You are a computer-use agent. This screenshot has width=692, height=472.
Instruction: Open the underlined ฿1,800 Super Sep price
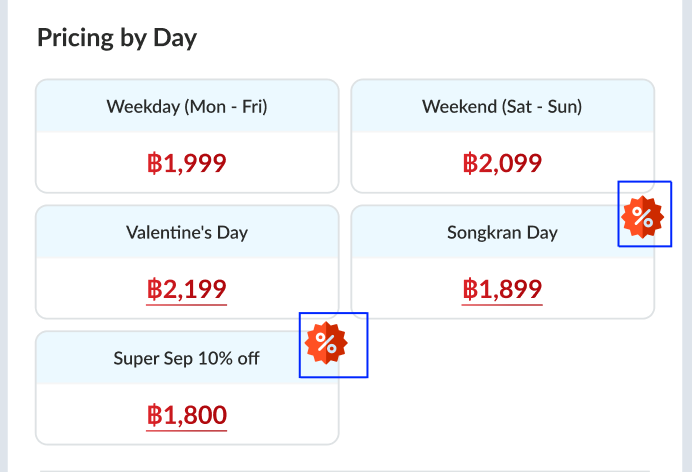(x=187, y=415)
